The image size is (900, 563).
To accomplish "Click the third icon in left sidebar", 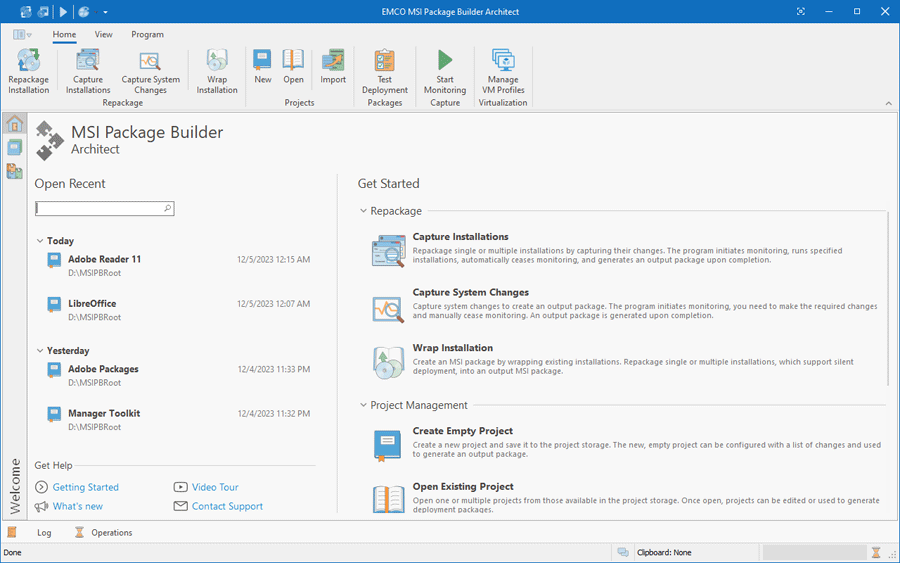I will pyautogui.click(x=14, y=171).
